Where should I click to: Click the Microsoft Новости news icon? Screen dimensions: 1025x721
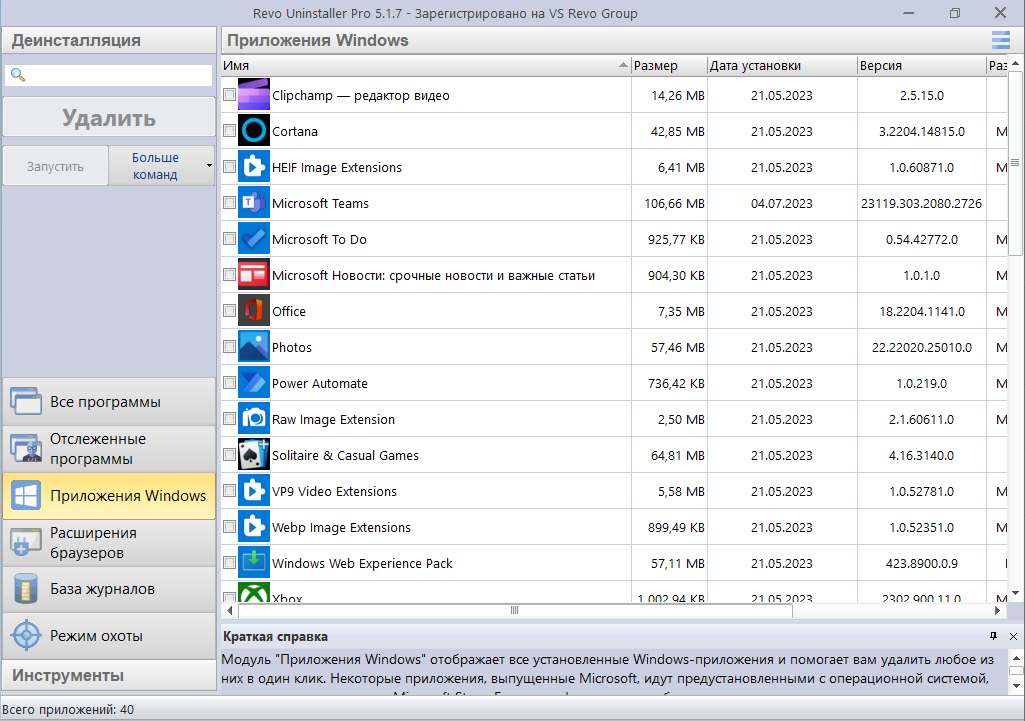click(x=254, y=275)
